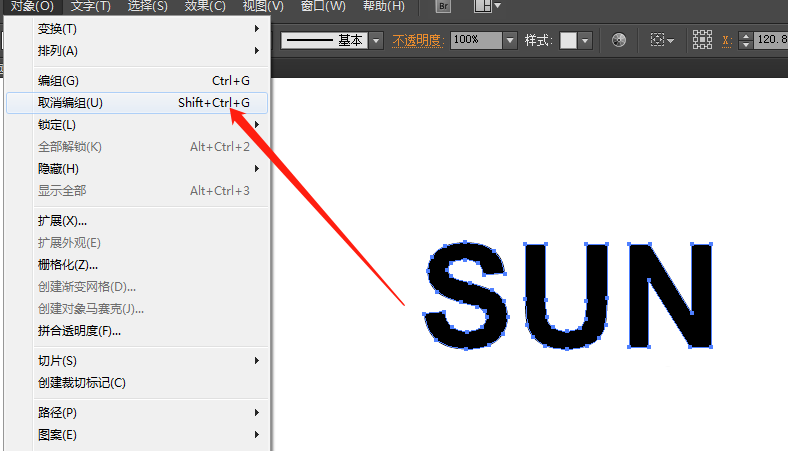Open the 窗口(W) menu

[323, 6]
